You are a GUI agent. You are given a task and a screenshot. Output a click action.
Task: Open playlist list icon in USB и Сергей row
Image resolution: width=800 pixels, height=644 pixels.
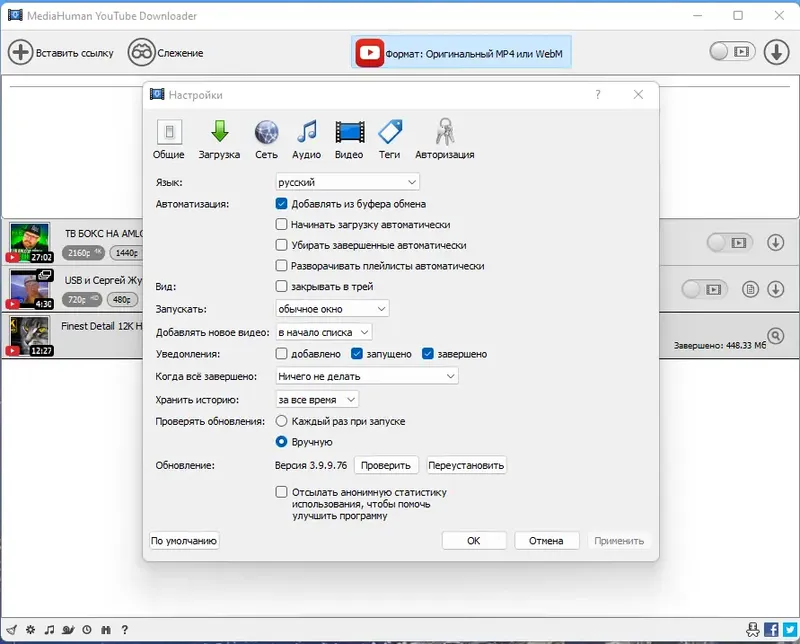click(x=750, y=289)
